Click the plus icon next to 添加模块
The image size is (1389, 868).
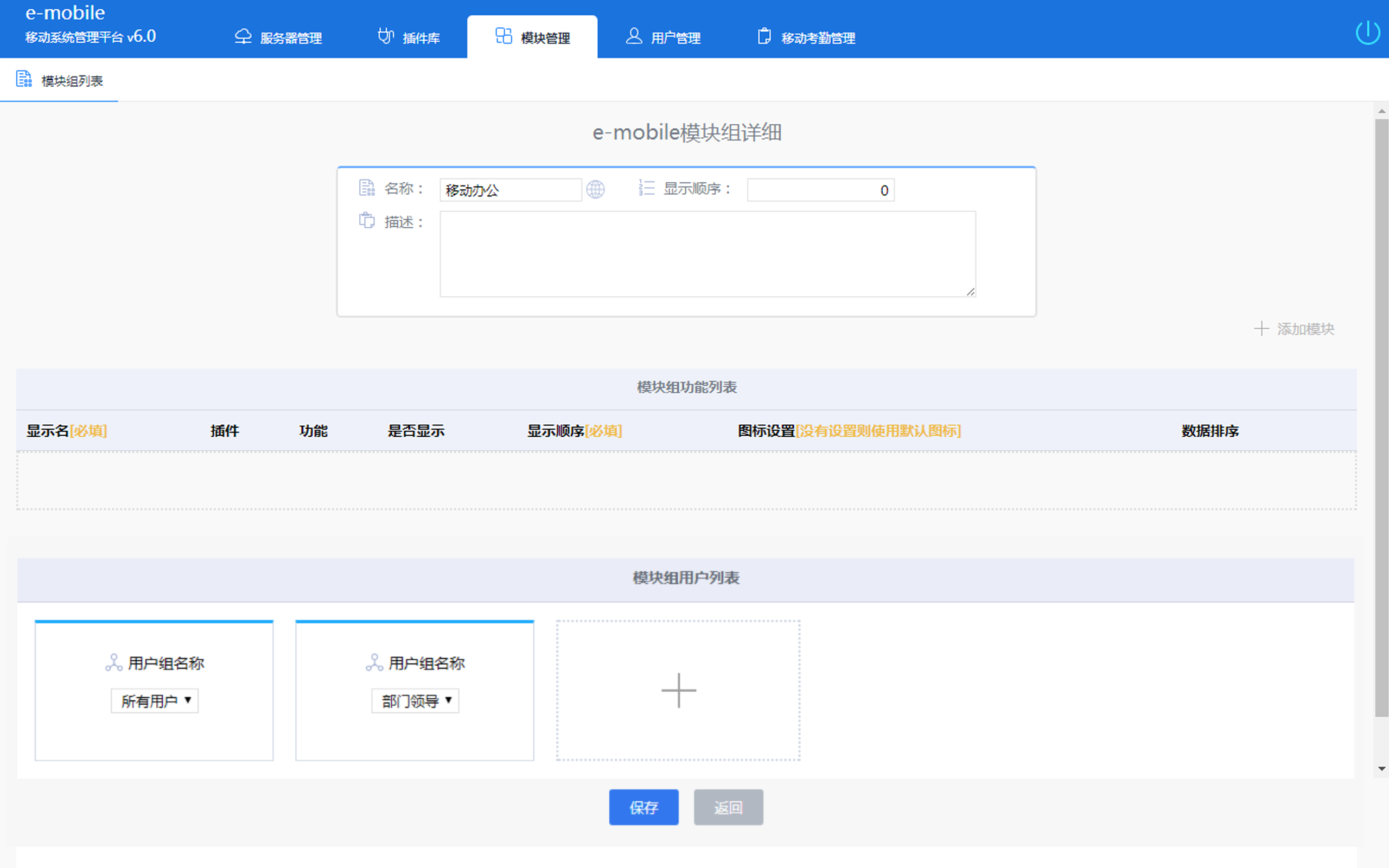tap(1261, 329)
